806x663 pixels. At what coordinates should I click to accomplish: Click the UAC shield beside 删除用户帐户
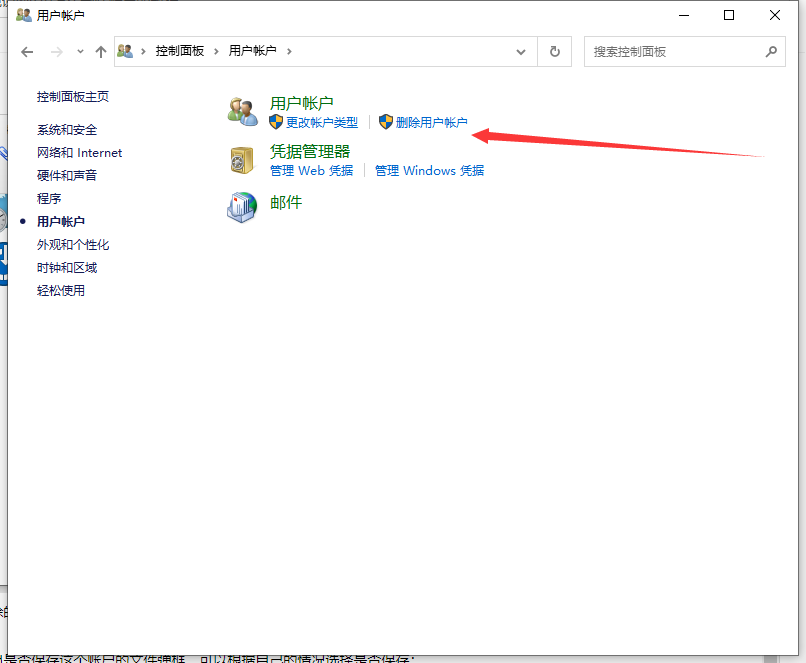tap(386, 122)
